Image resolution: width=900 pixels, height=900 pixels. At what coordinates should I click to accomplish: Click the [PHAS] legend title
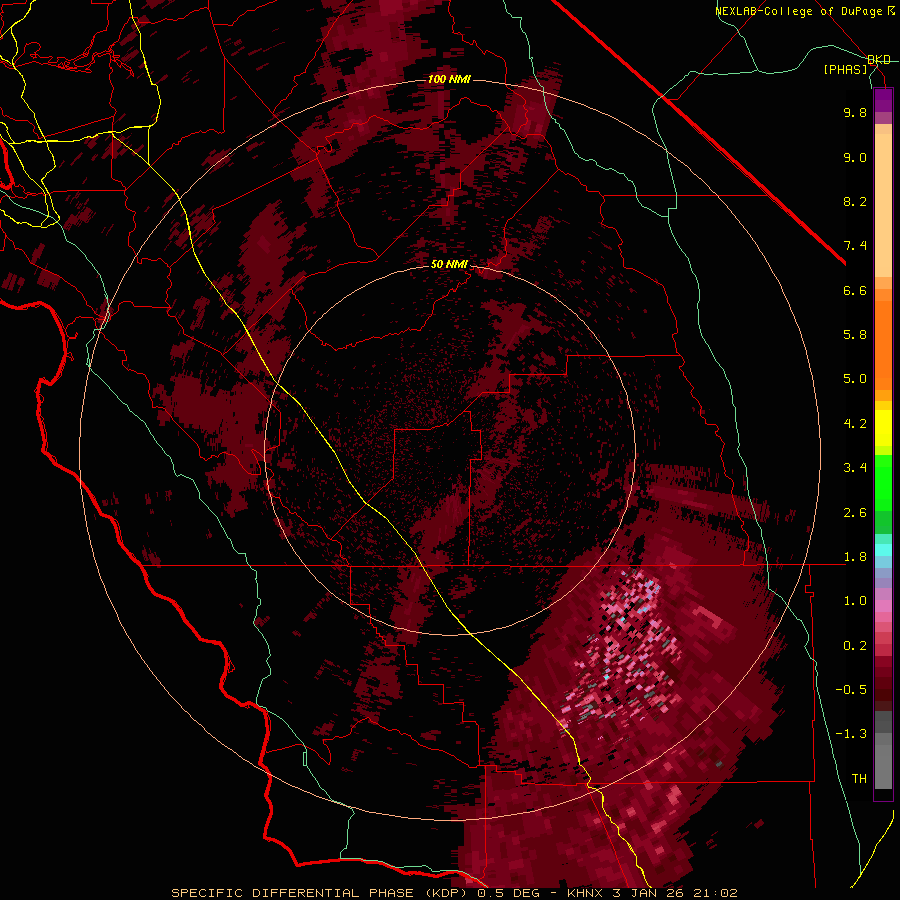coord(845,69)
